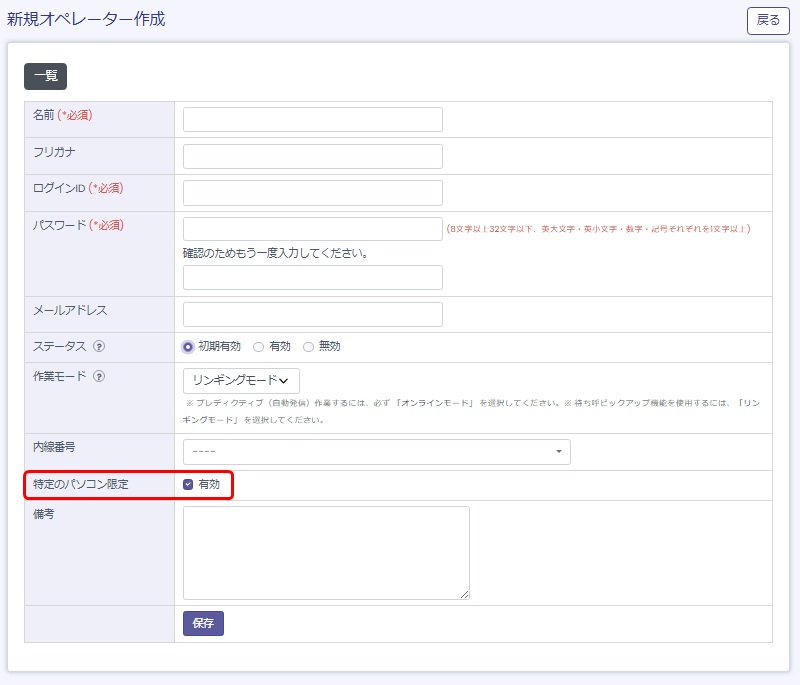Click the password confirmation input field

click(312, 277)
